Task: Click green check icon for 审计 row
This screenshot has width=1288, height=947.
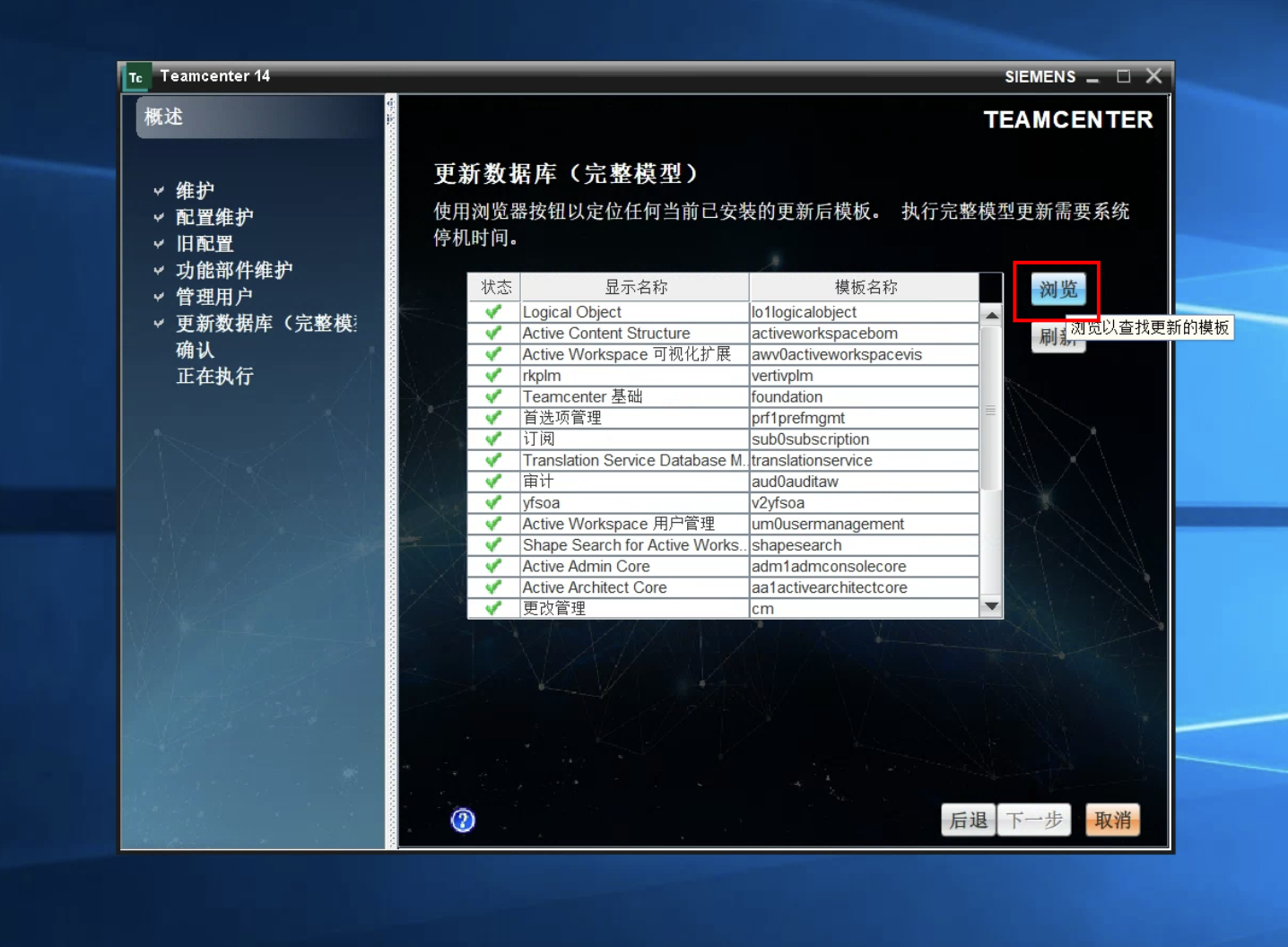Action: 493,482
